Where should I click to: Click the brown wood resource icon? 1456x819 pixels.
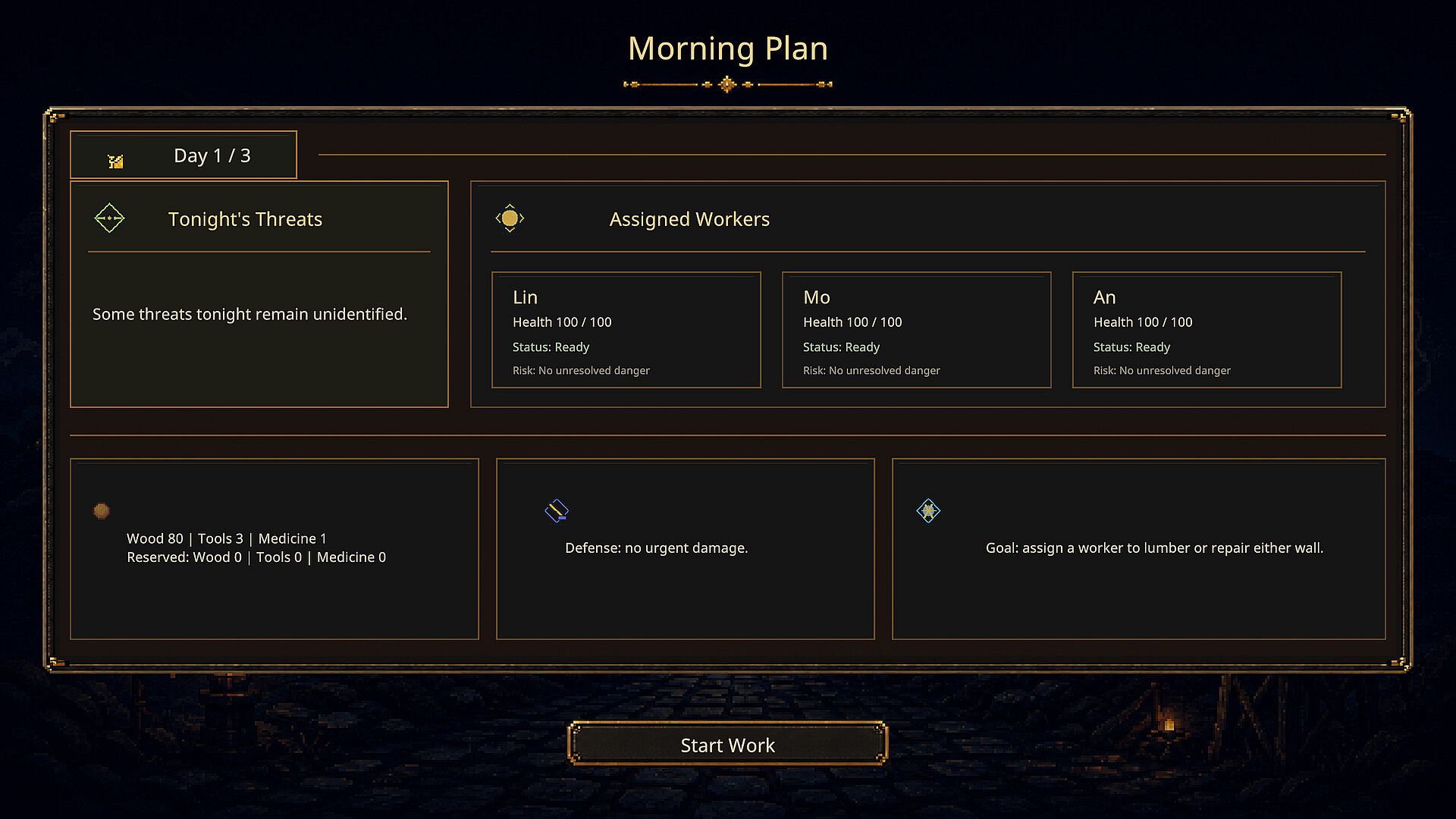point(102,511)
